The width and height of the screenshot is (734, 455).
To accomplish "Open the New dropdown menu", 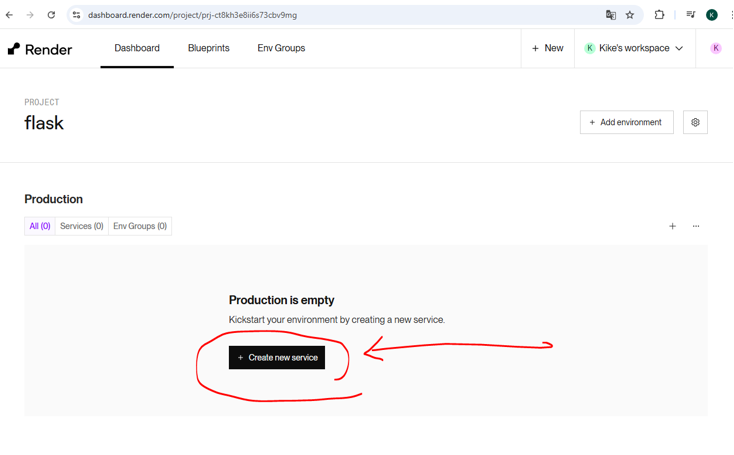I will coord(547,48).
